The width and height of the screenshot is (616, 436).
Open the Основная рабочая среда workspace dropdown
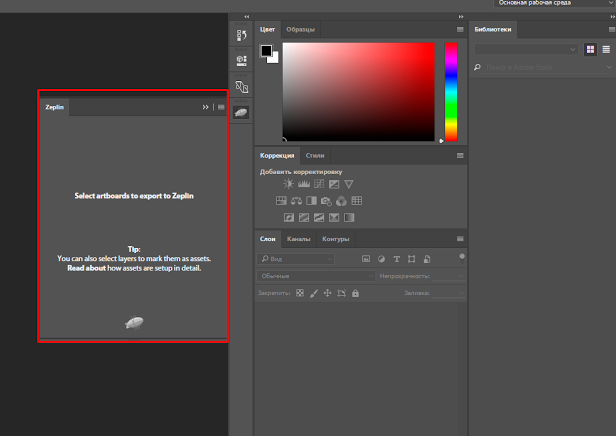pos(554,3)
